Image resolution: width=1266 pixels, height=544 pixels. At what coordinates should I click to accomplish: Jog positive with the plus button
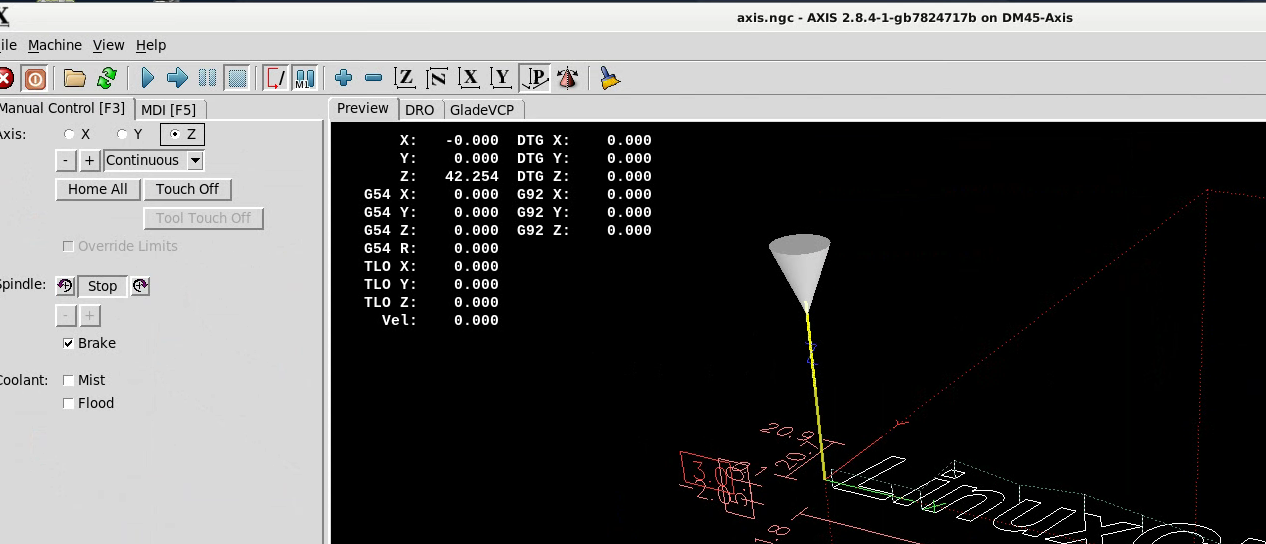pyautogui.click(x=89, y=160)
